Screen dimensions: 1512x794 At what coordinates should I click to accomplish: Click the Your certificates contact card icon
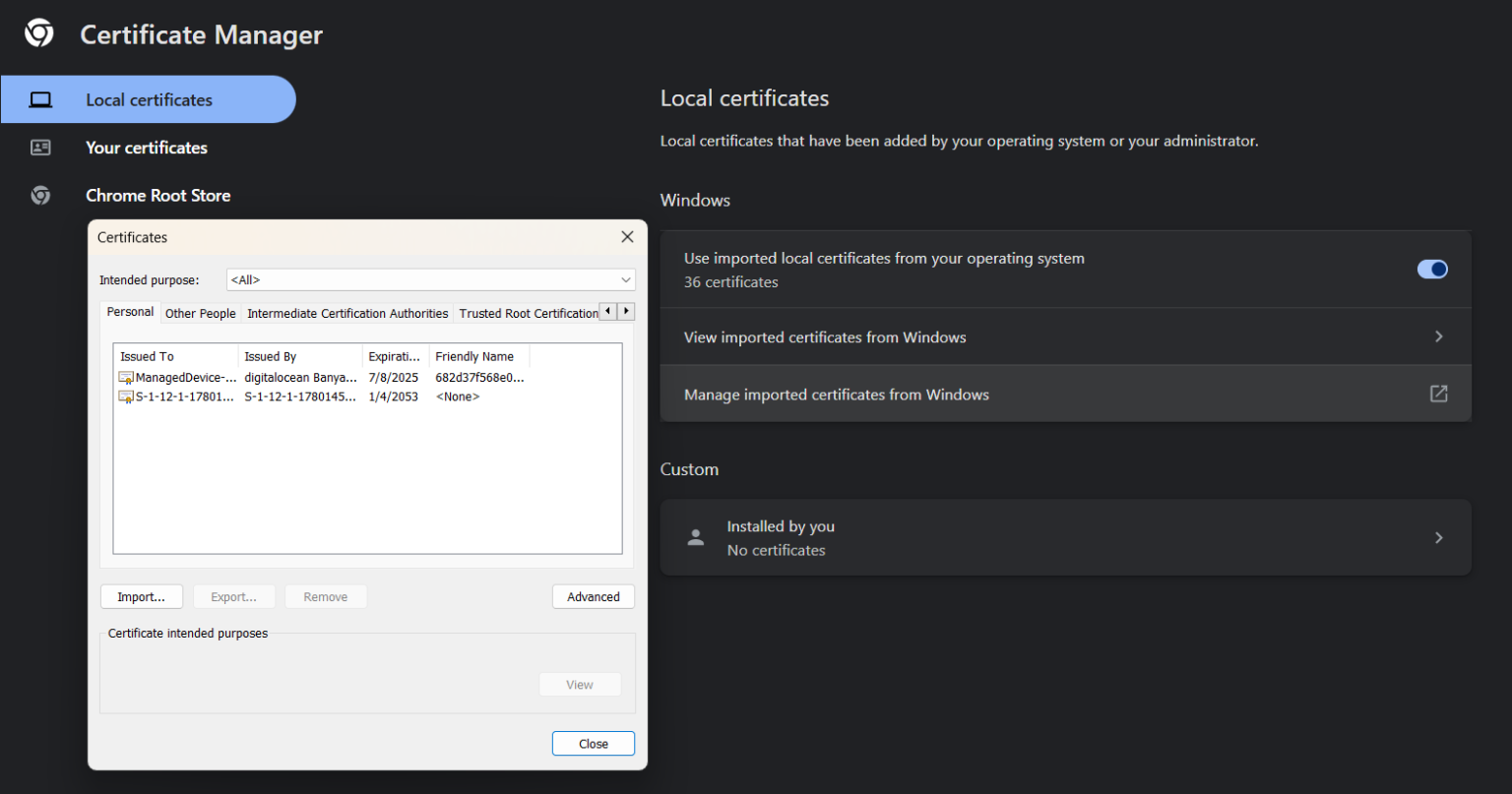click(x=40, y=147)
